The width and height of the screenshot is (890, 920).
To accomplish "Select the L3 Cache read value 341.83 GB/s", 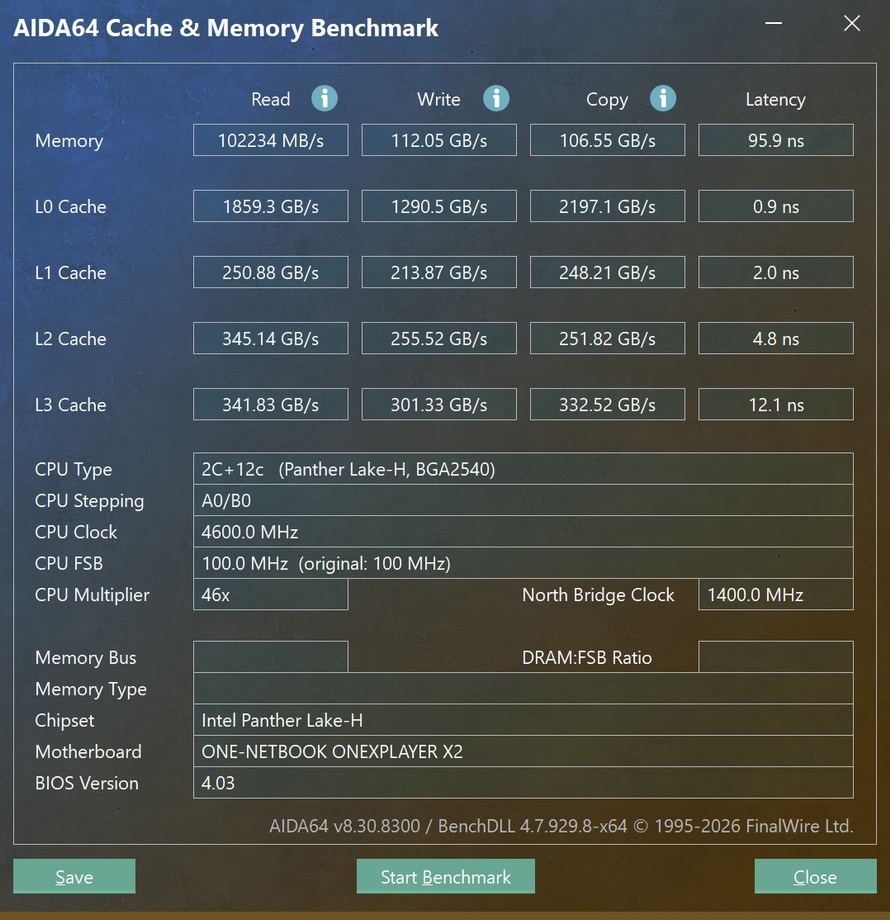I will pyautogui.click(x=270, y=404).
